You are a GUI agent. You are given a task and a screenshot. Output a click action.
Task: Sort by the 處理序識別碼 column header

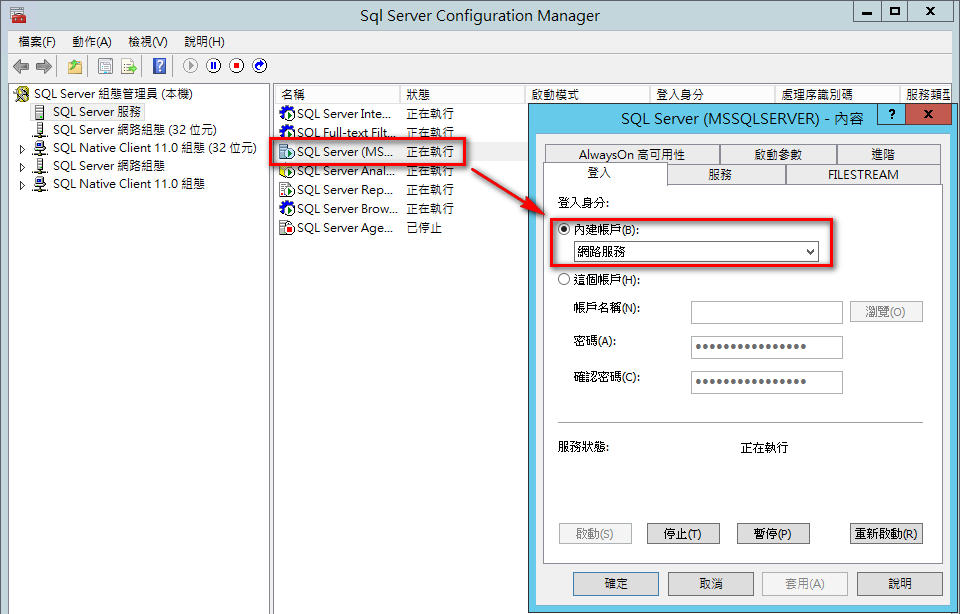coord(838,94)
